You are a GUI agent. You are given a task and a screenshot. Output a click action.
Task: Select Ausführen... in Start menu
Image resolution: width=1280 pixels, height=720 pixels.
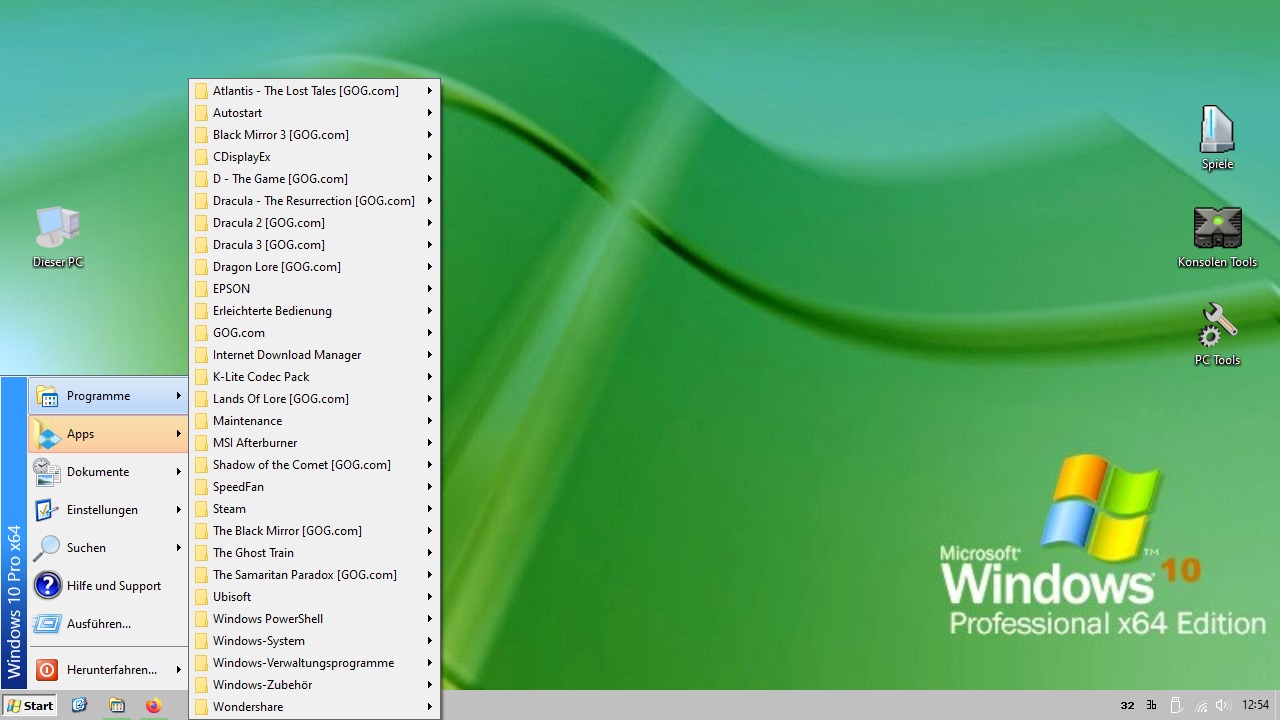tap(108, 624)
